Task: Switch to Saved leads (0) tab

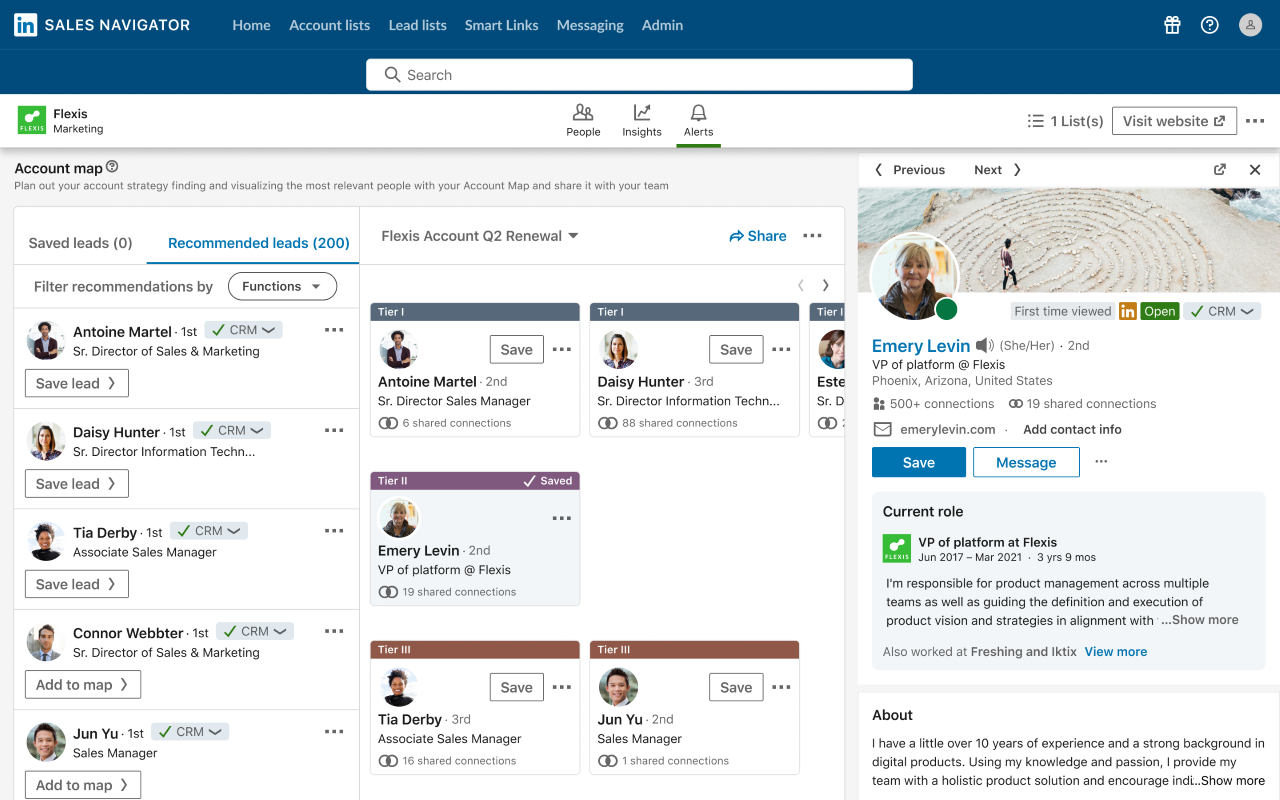Action: pyautogui.click(x=80, y=243)
